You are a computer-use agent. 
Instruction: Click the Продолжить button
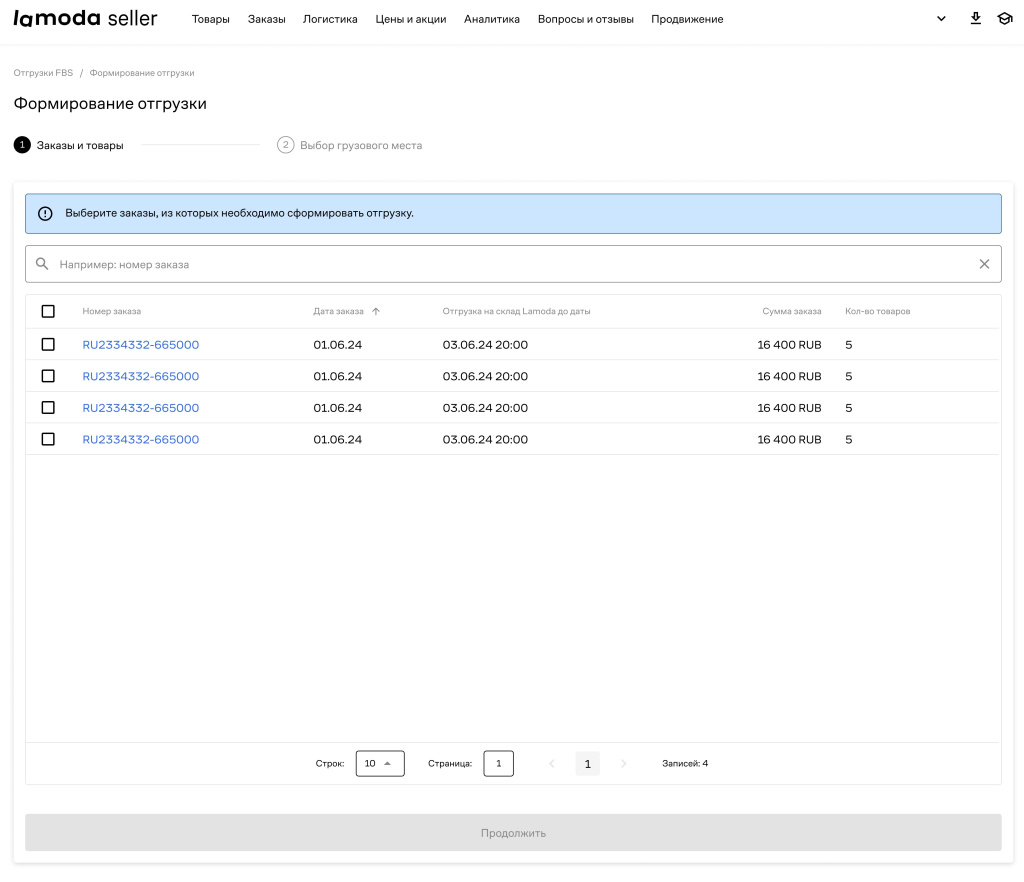513,833
